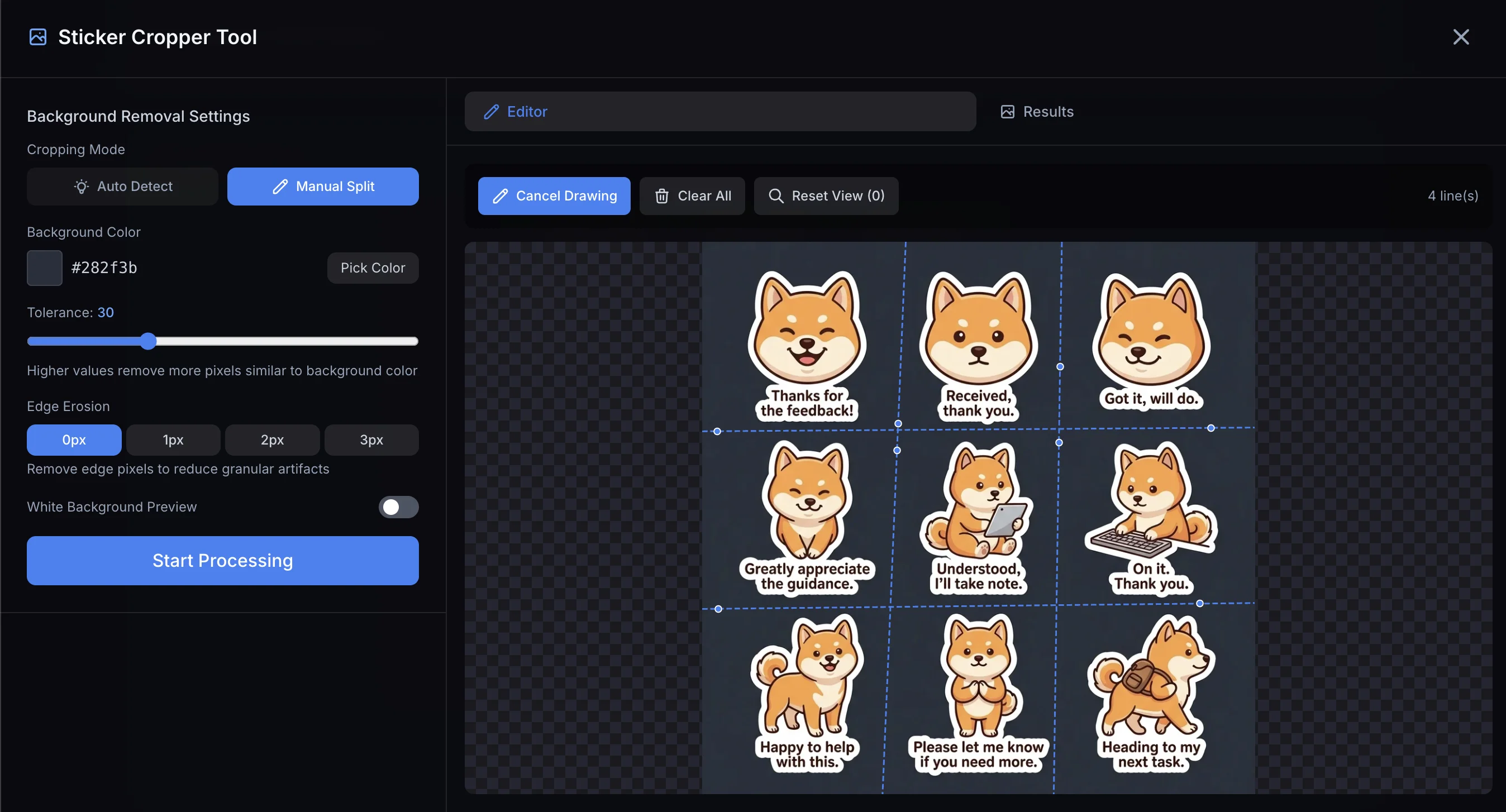Close the Sticker Cropper dialog

[1460, 37]
